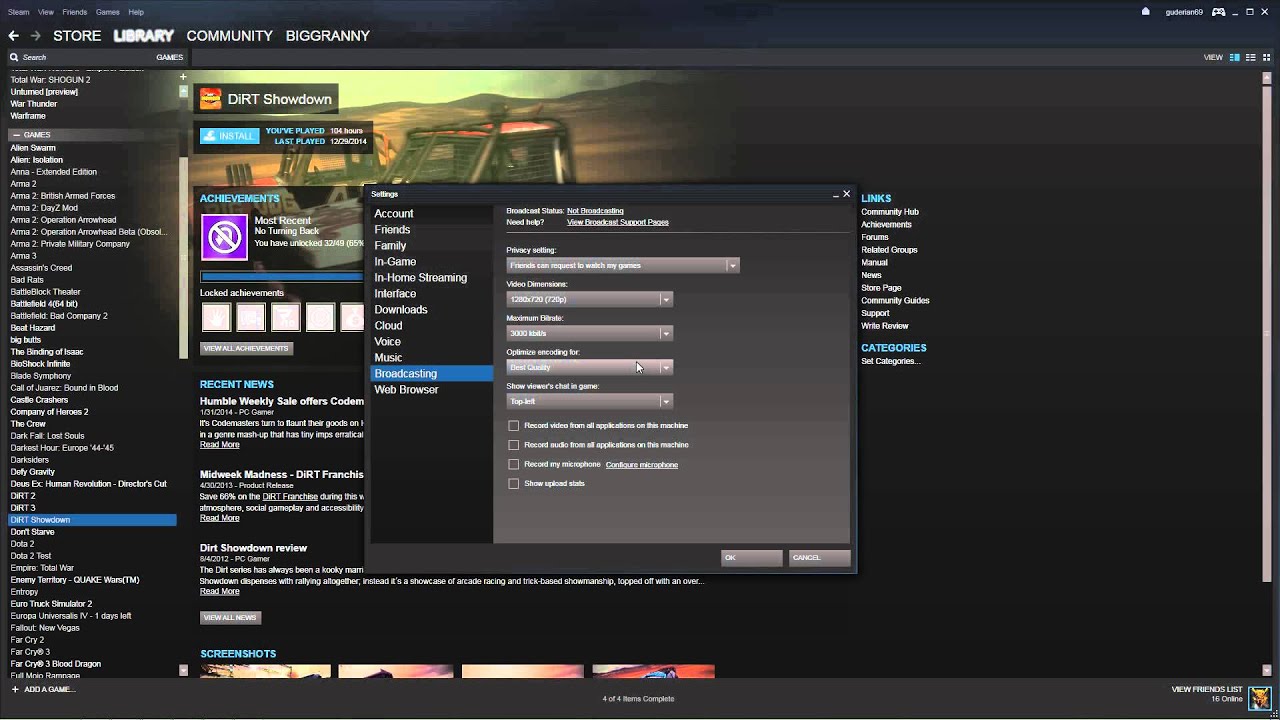Click CANCEL in Settings dialog
1280x720 pixels.
click(819, 558)
